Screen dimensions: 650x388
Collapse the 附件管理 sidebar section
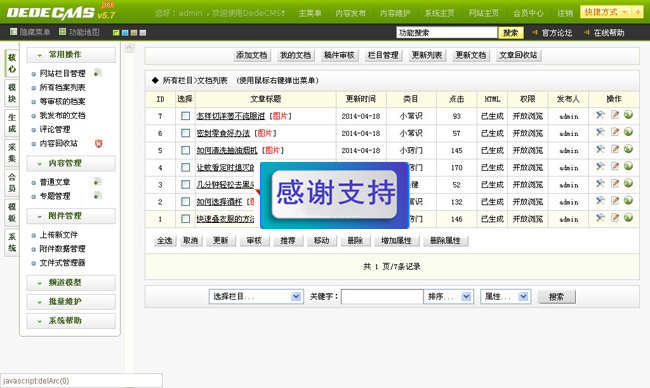point(71,216)
